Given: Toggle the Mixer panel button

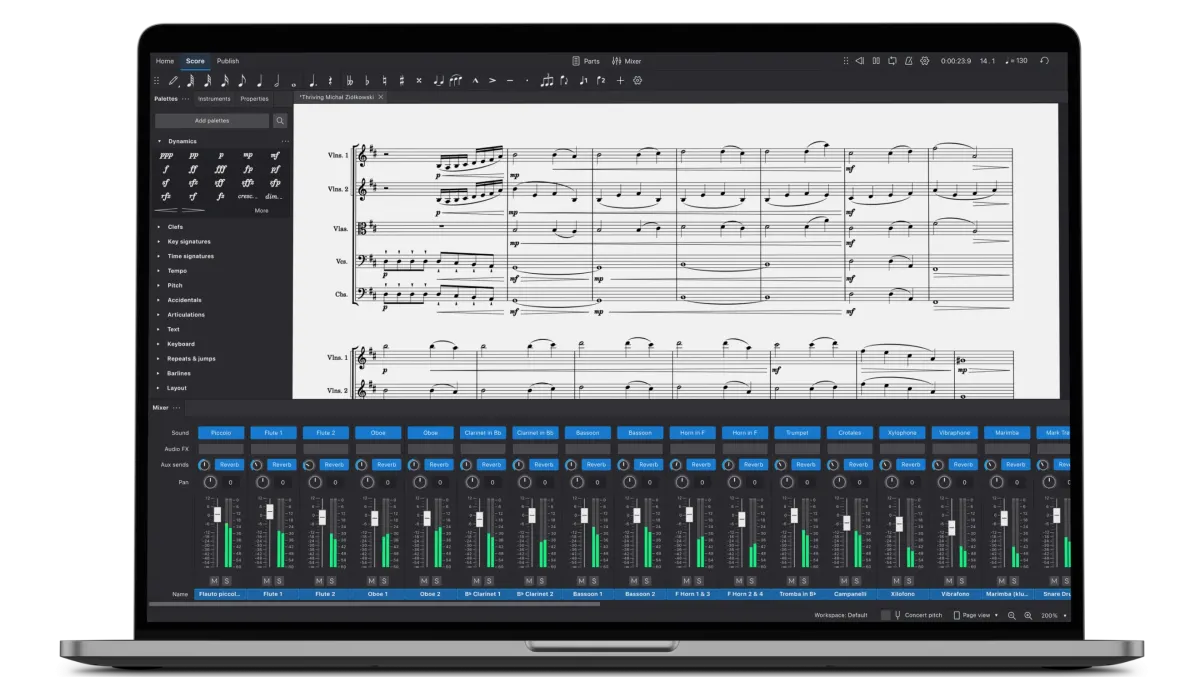Looking at the screenshot, I should coord(626,61).
